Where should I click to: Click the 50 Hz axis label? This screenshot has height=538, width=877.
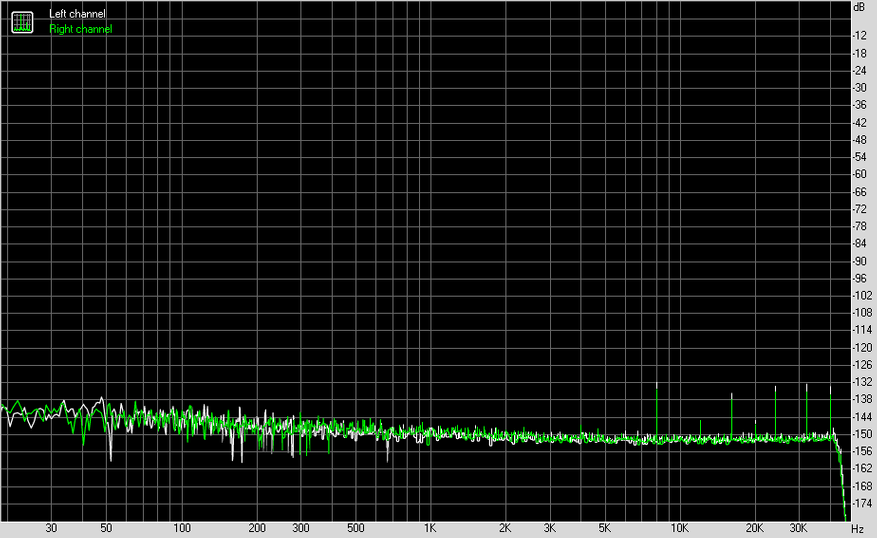106,528
